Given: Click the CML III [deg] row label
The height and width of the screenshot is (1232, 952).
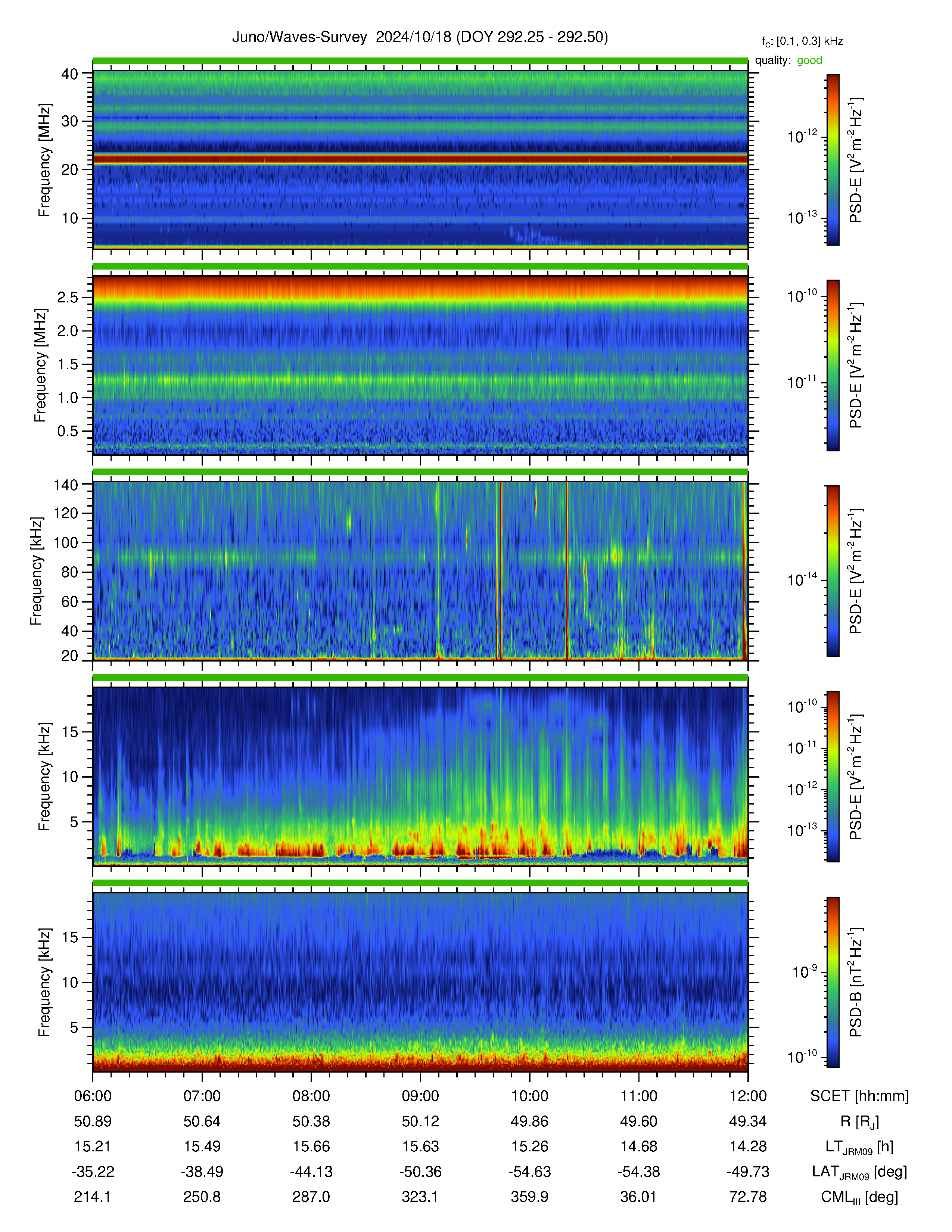Looking at the screenshot, I should coord(859,1197).
